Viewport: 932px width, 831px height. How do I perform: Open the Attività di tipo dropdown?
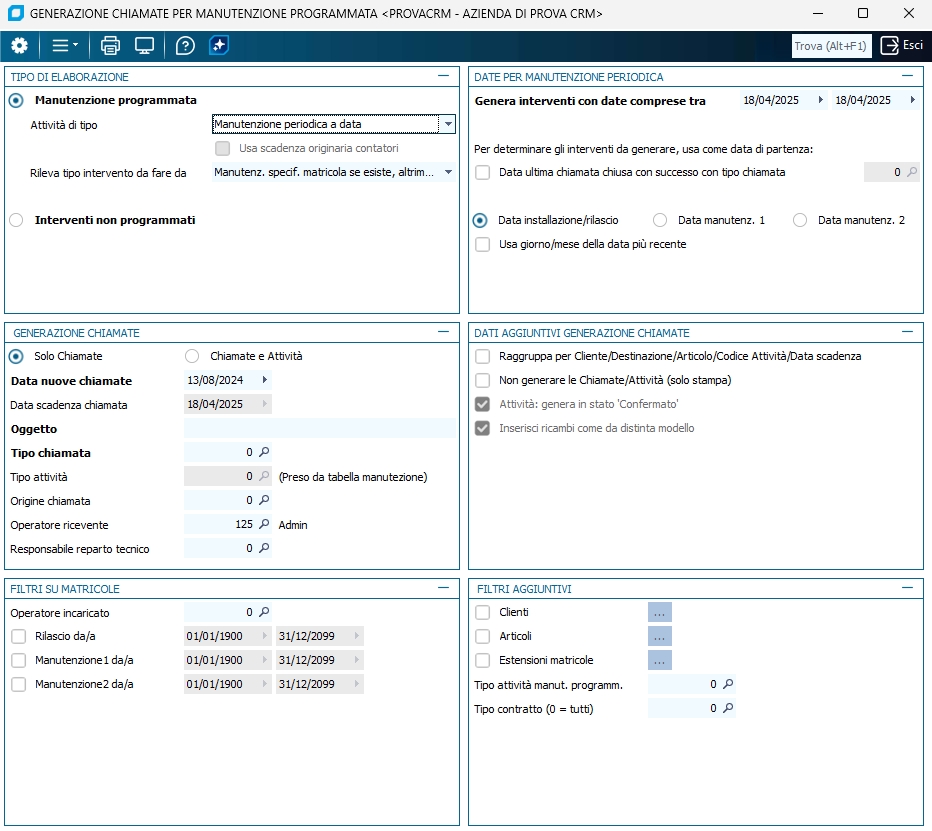click(448, 125)
